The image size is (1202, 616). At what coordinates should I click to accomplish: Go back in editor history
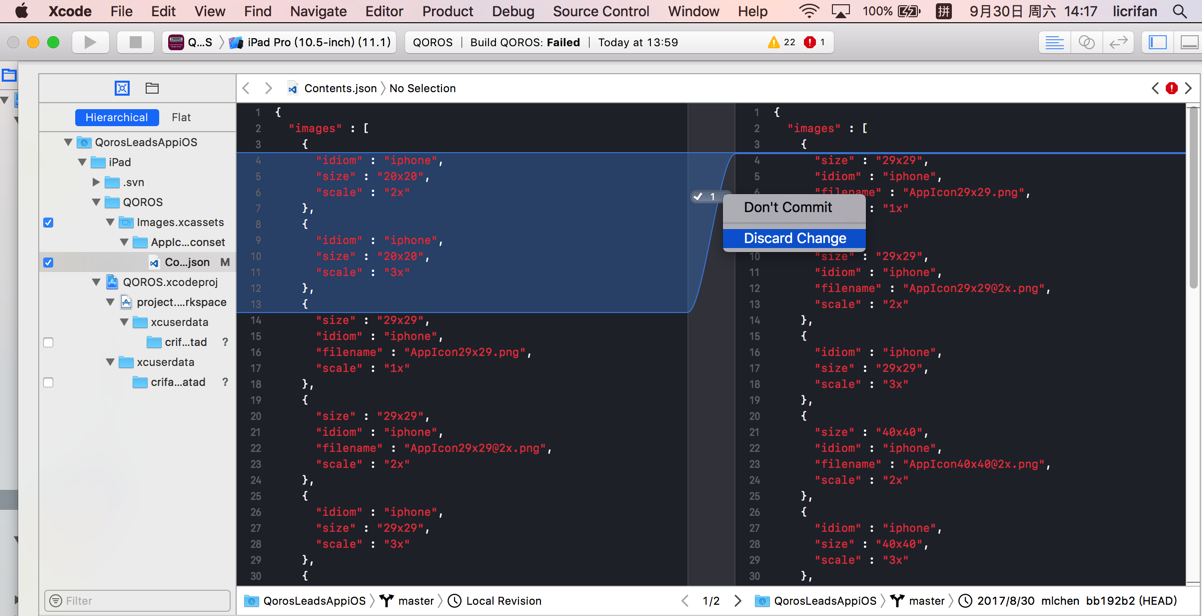pyautogui.click(x=247, y=88)
